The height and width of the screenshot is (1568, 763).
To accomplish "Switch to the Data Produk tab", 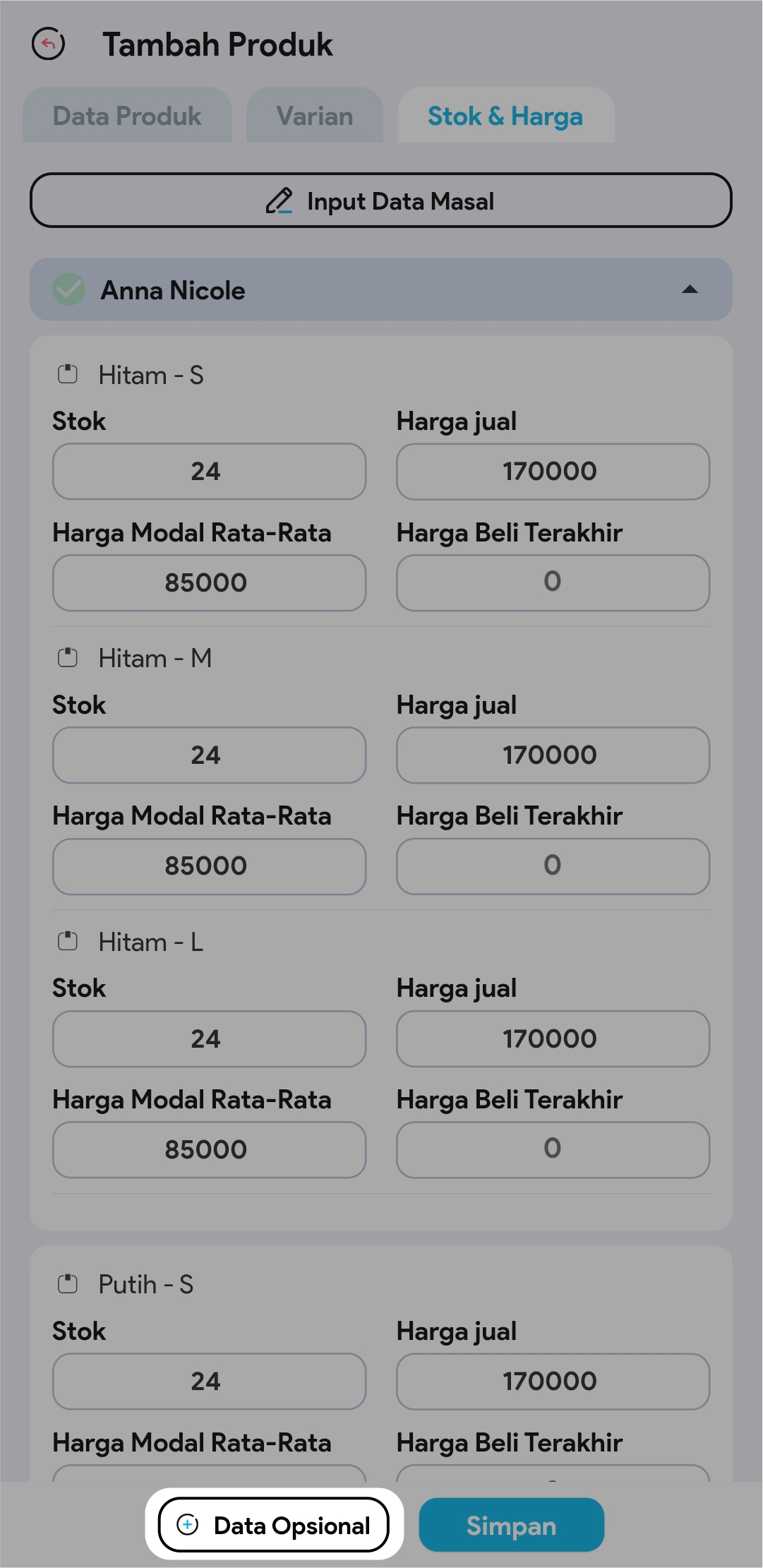I will pyautogui.click(x=127, y=116).
